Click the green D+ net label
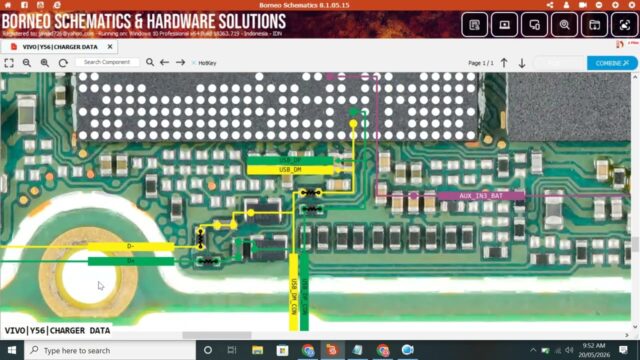Viewport: 640px width, 360px height. (x=131, y=260)
